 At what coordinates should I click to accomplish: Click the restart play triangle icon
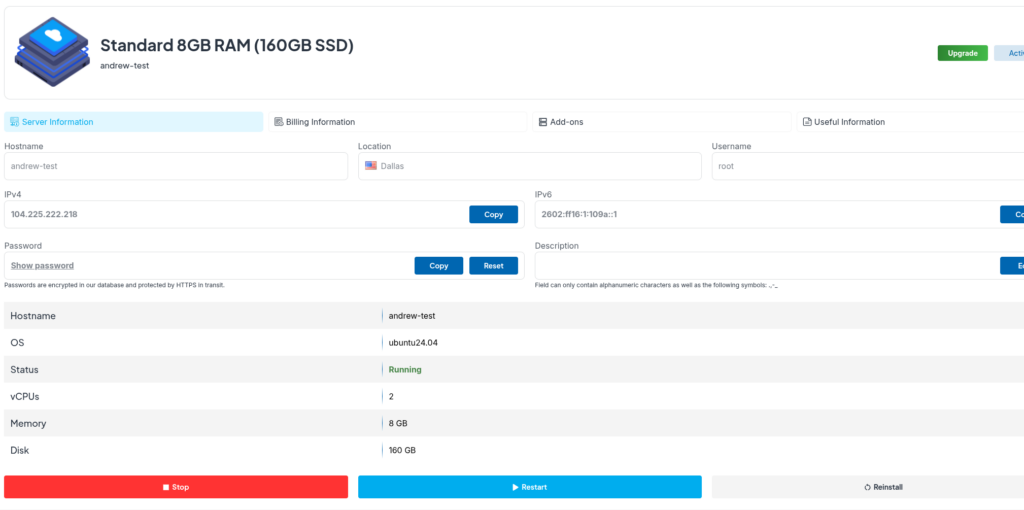(x=515, y=487)
